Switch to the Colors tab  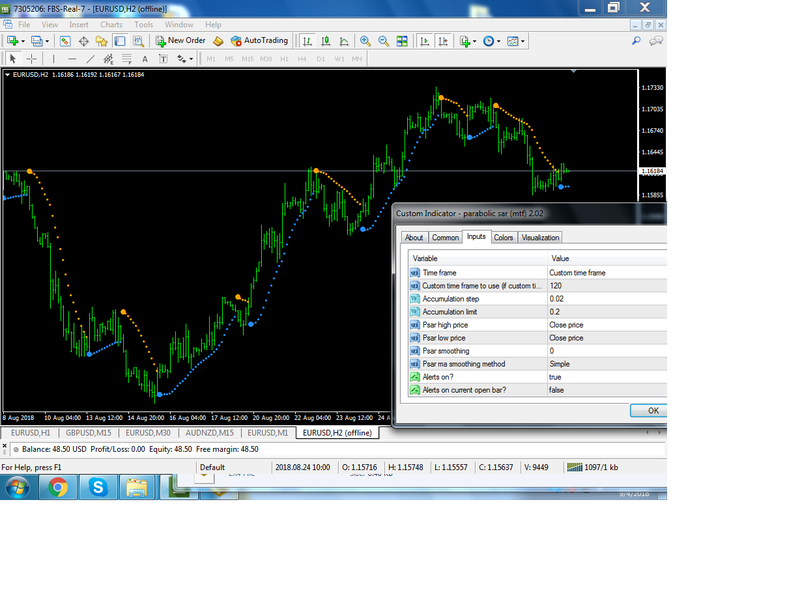pos(503,237)
